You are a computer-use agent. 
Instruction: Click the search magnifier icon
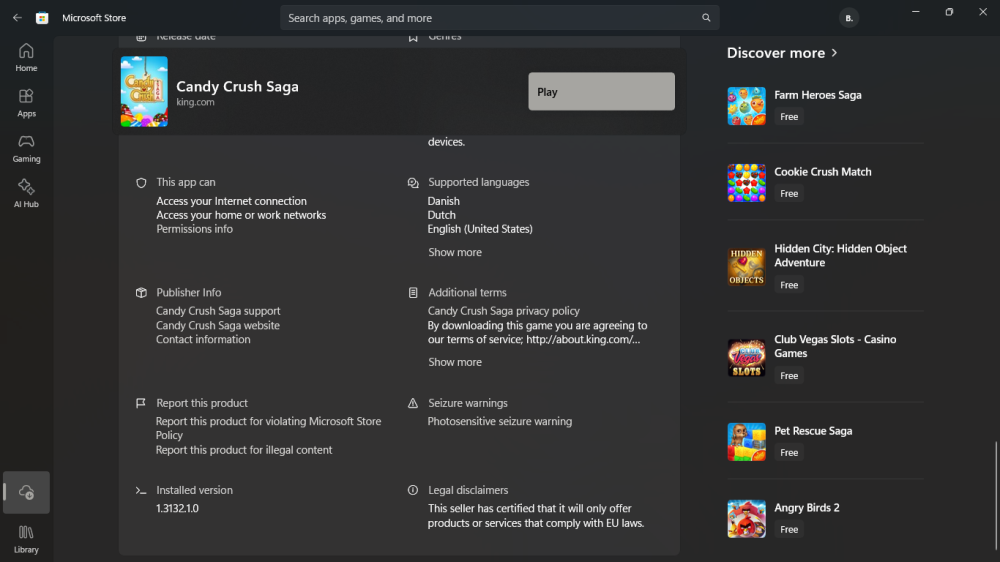pyautogui.click(x=706, y=18)
